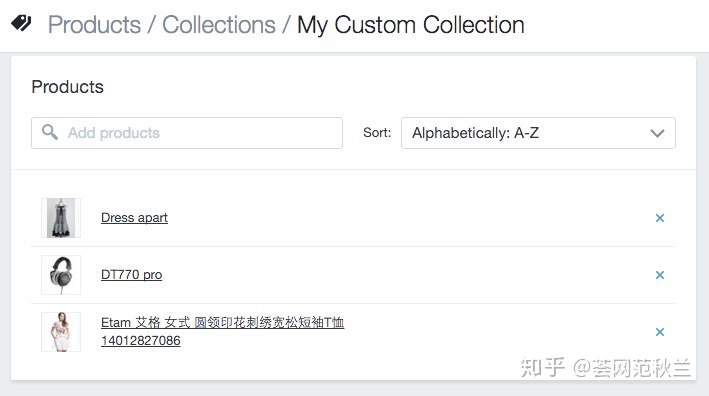Focus the Add products search field
Screen dimensions: 709x396
coord(187,133)
